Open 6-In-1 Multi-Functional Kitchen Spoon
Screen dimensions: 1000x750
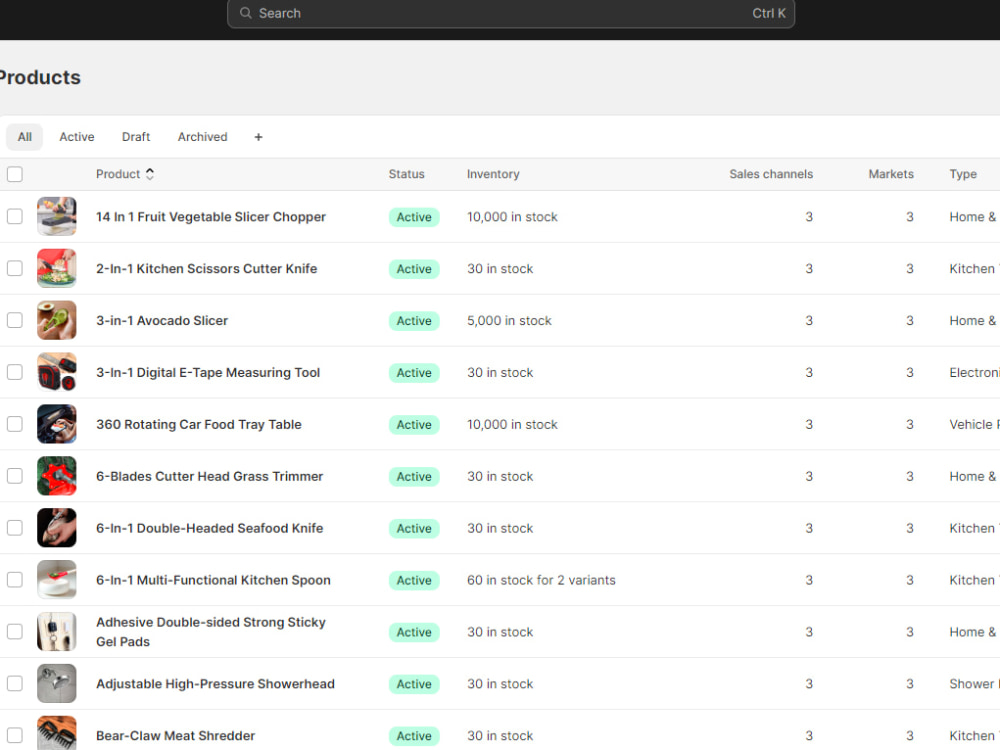tap(213, 580)
